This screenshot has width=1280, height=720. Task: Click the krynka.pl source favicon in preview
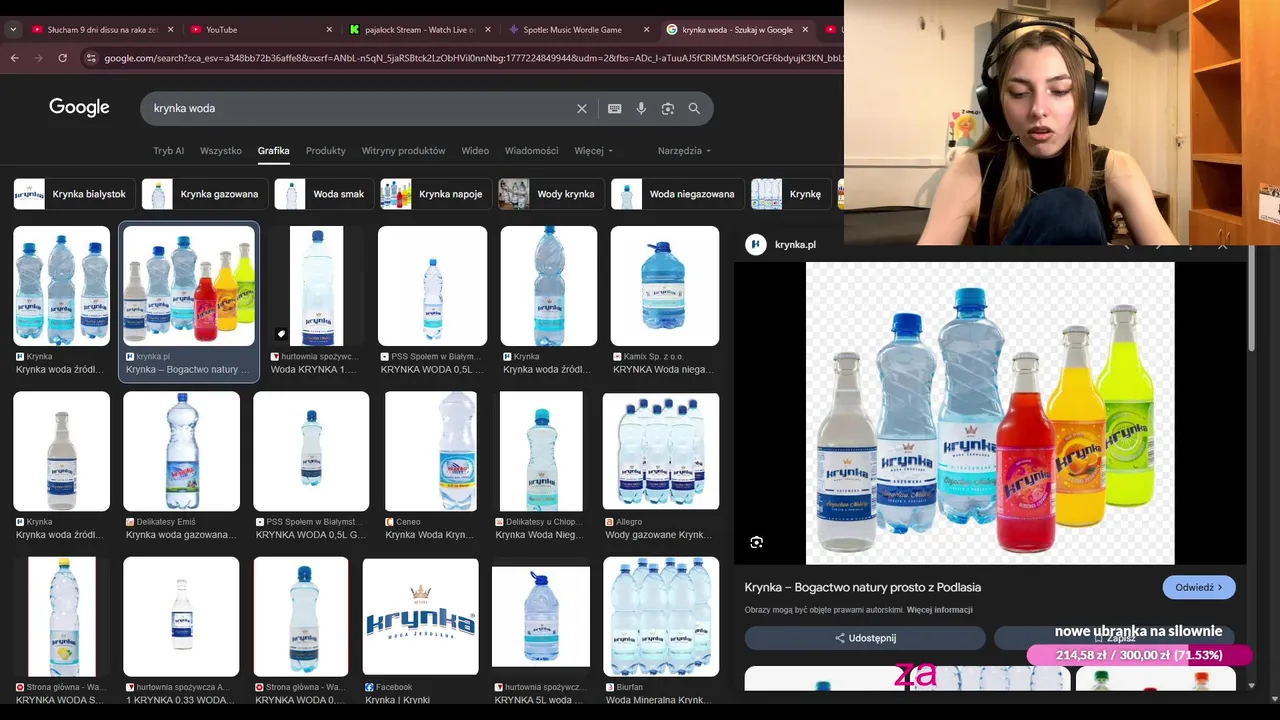tap(757, 244)
